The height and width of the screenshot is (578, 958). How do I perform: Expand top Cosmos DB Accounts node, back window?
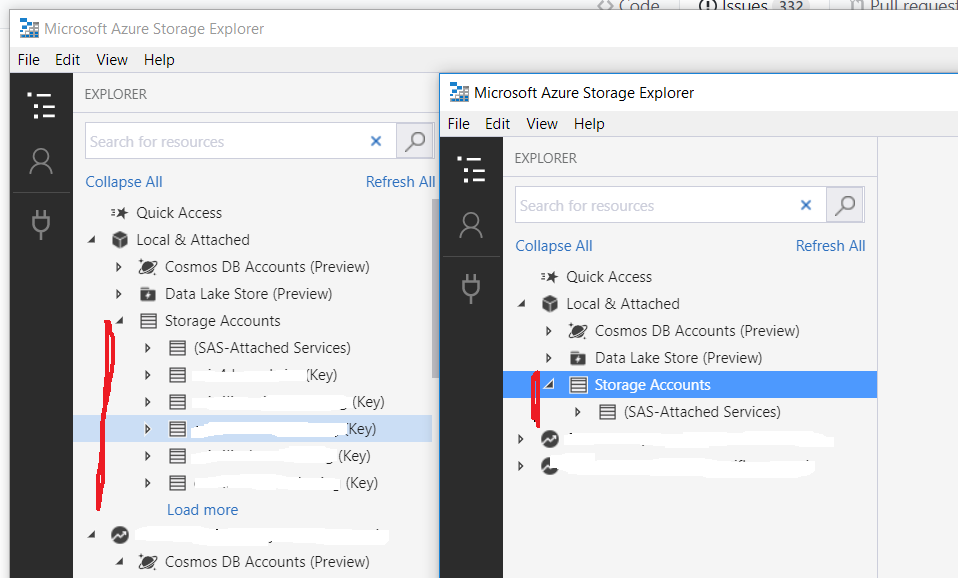119,267
